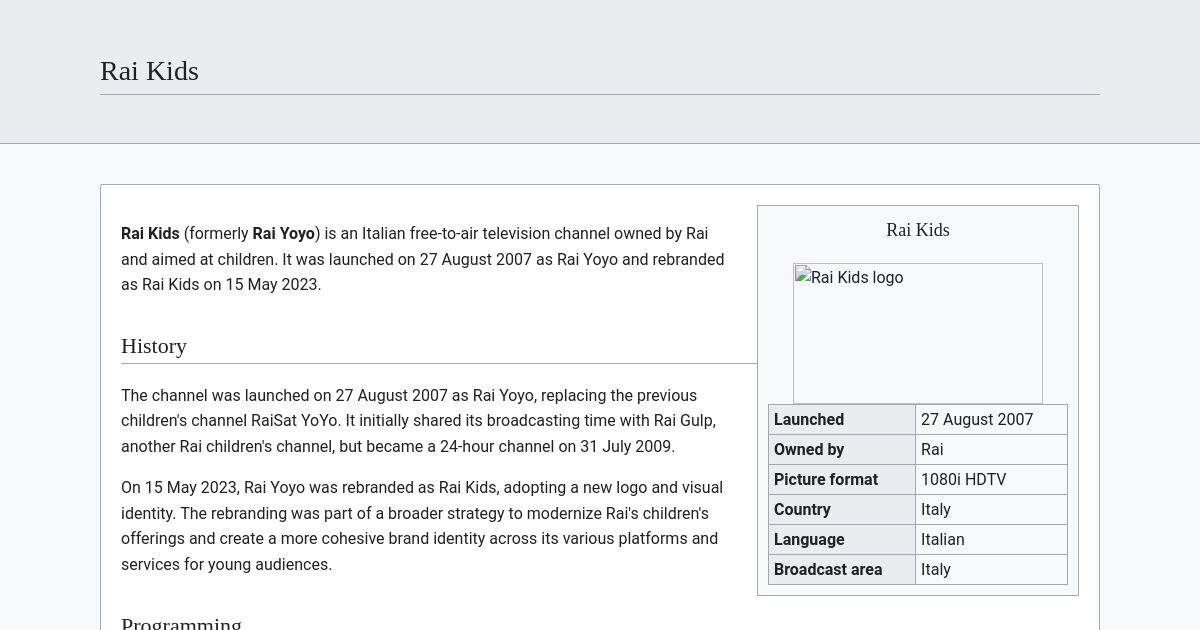The width and height of the screenshot is (1200, 630).
Task: Click bold Rai Kids at intro start
Action: [x=150, y=233]
